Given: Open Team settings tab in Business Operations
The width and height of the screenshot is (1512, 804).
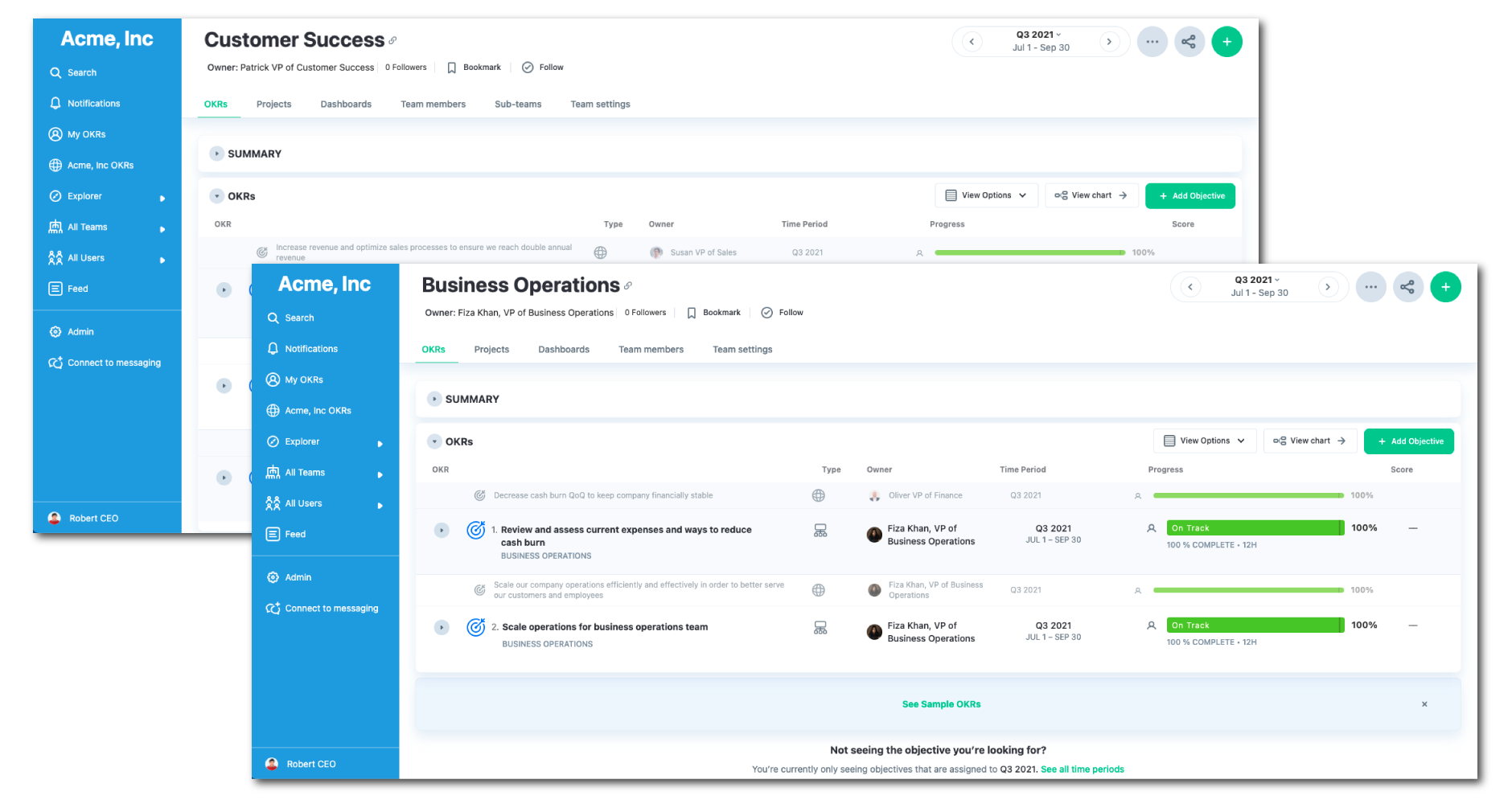Looking at the screenshot, I should coord(742,350).
